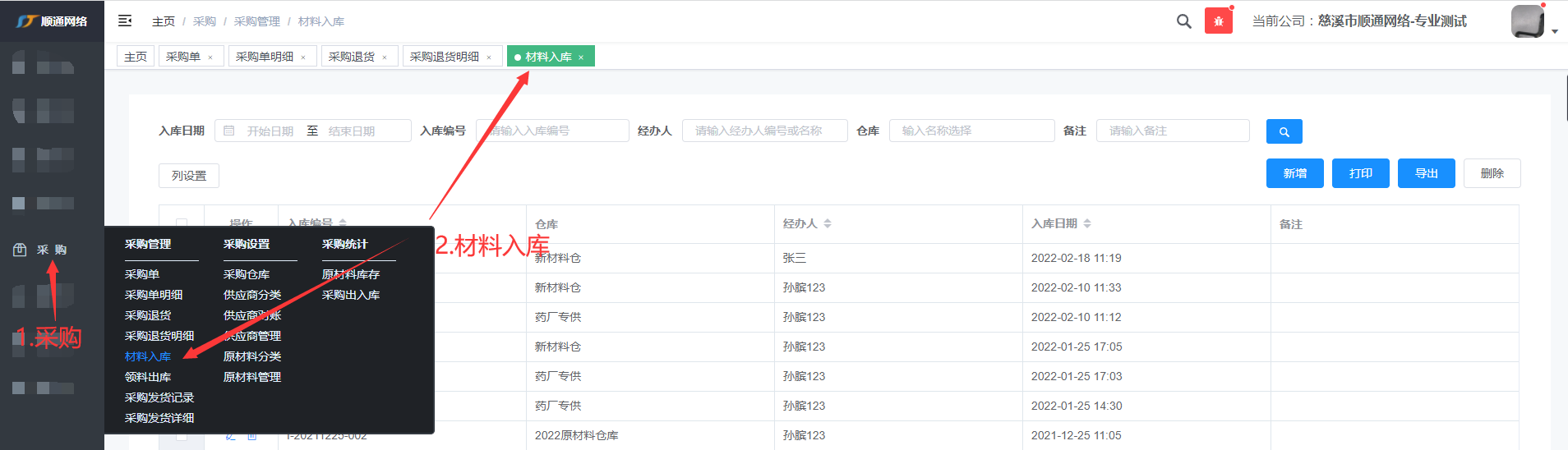Click the 导出 export button
The height and width of the screenshot is (450, 1568).
click(1426, 173)
